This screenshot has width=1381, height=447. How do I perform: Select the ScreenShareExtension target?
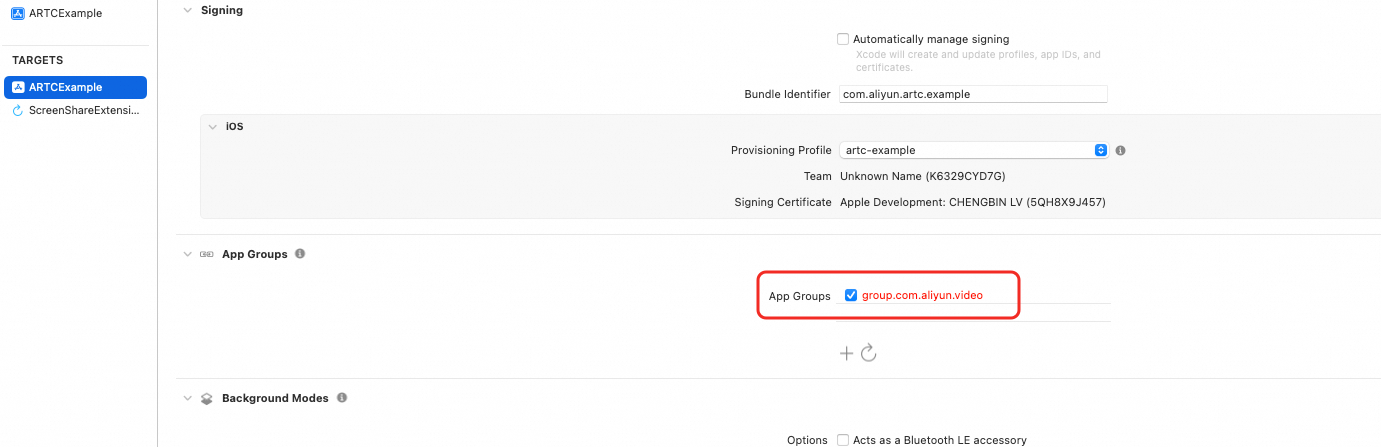click(84, 111)
